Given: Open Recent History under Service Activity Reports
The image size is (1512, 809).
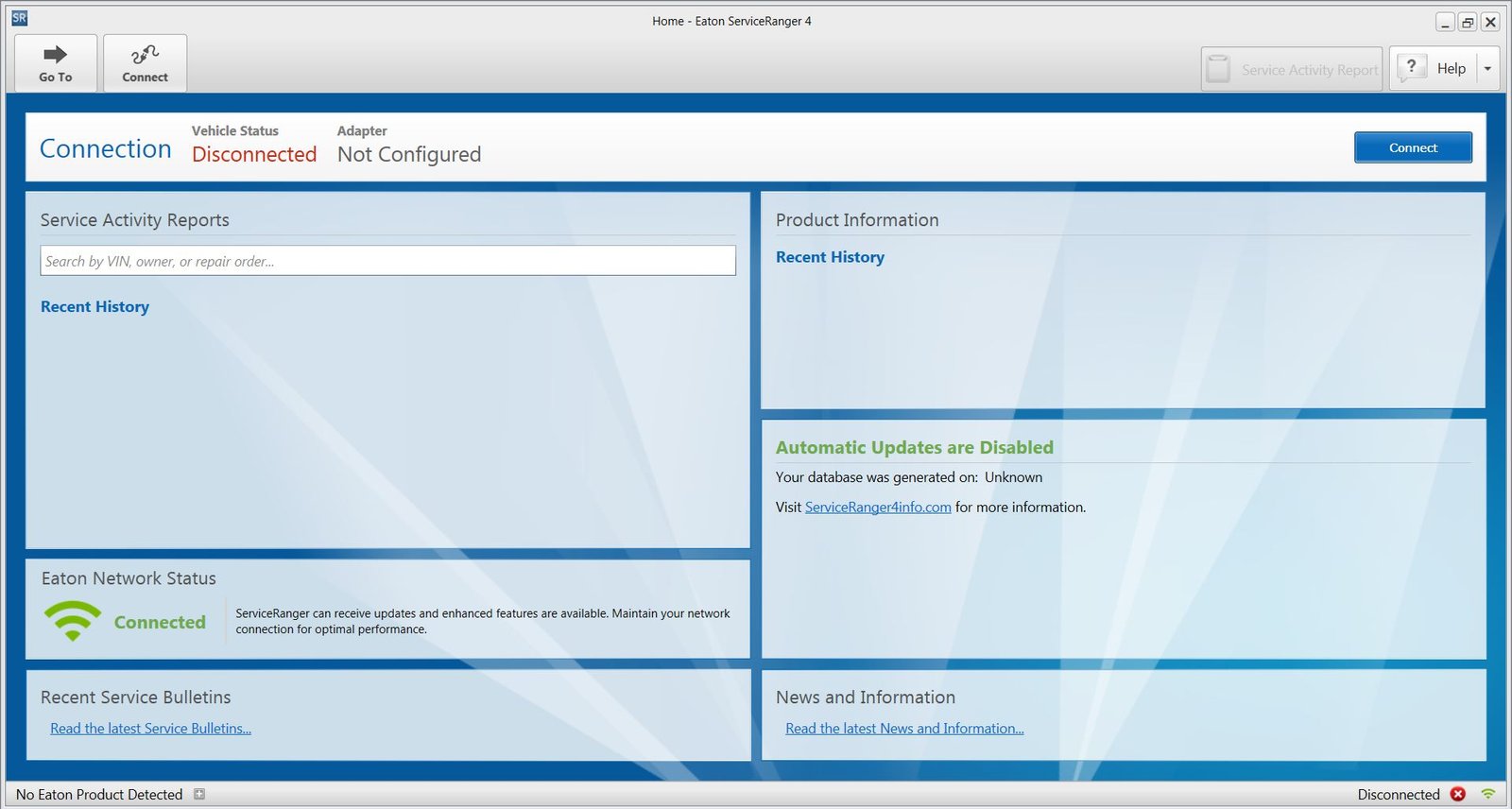Looking at the screenshot, I should pyautogui.click(x=94, y=306).
